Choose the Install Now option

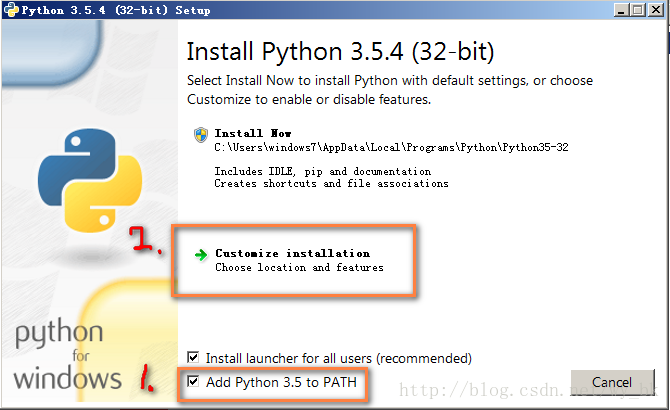pyautogui.click(x=381, y=158)
